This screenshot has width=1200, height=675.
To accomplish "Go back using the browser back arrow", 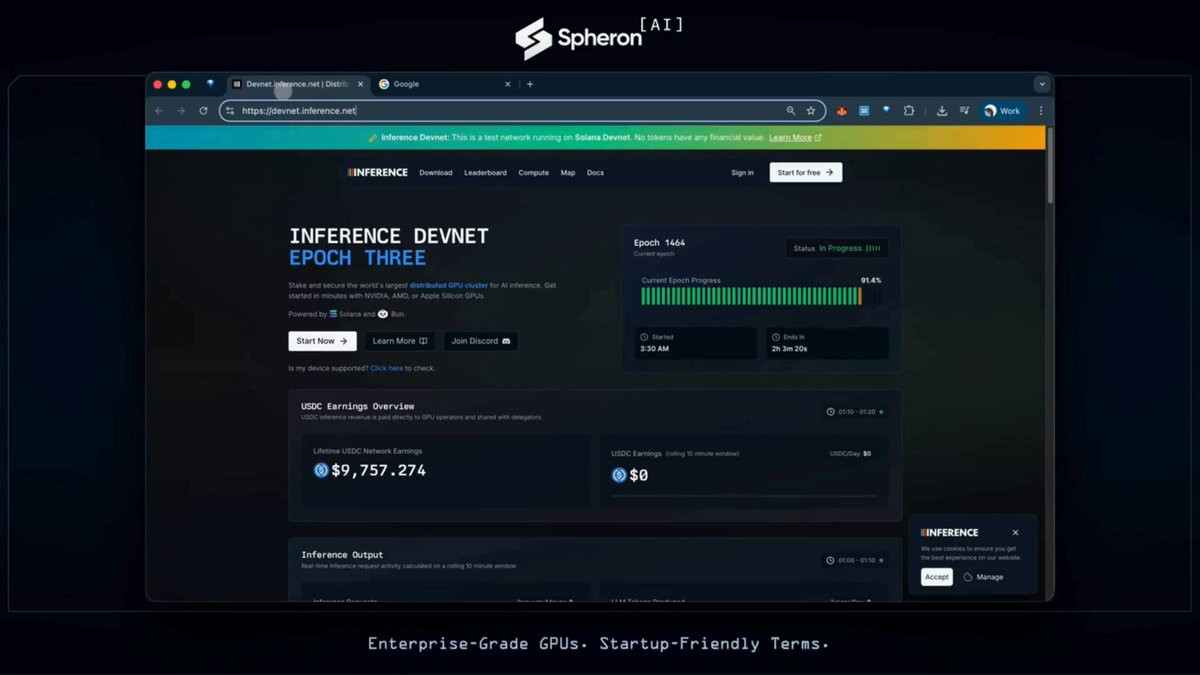I will click(158, 111).
